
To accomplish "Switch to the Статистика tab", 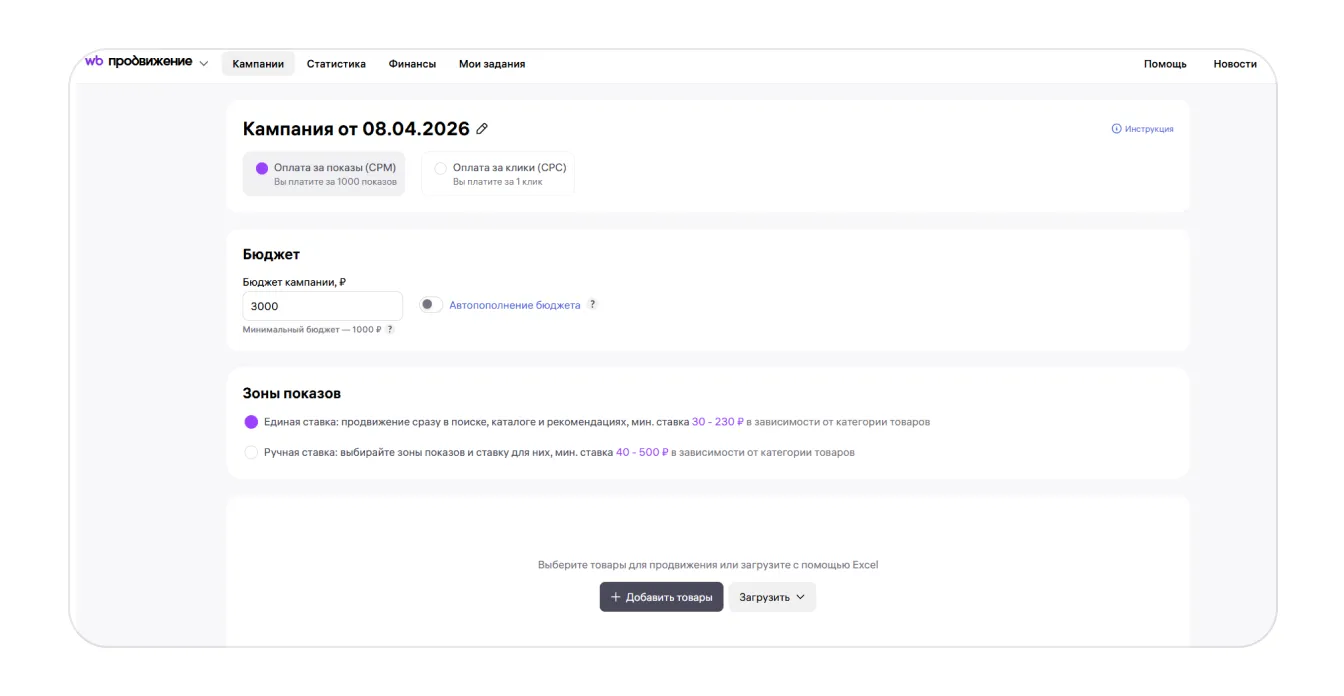I will [336, 64].
